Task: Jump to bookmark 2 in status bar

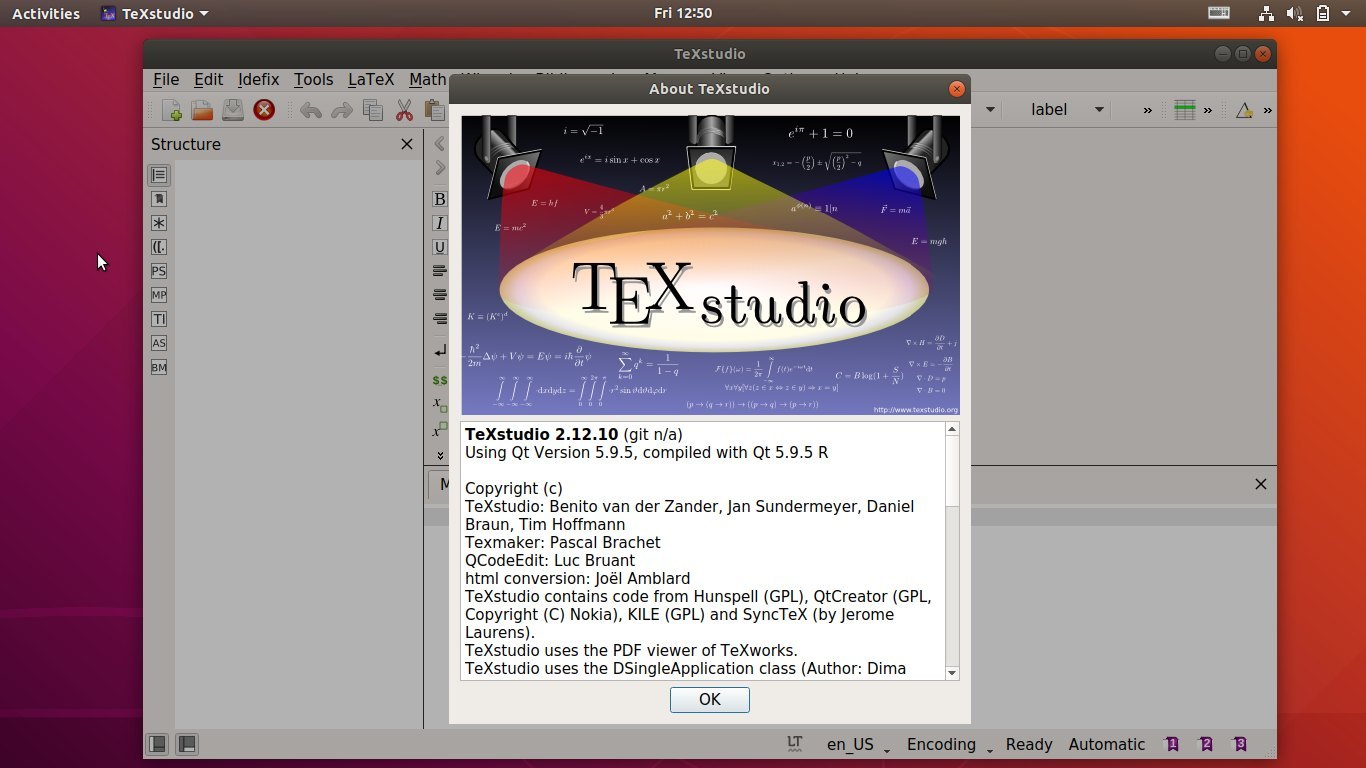Action: click(1206, 744)
